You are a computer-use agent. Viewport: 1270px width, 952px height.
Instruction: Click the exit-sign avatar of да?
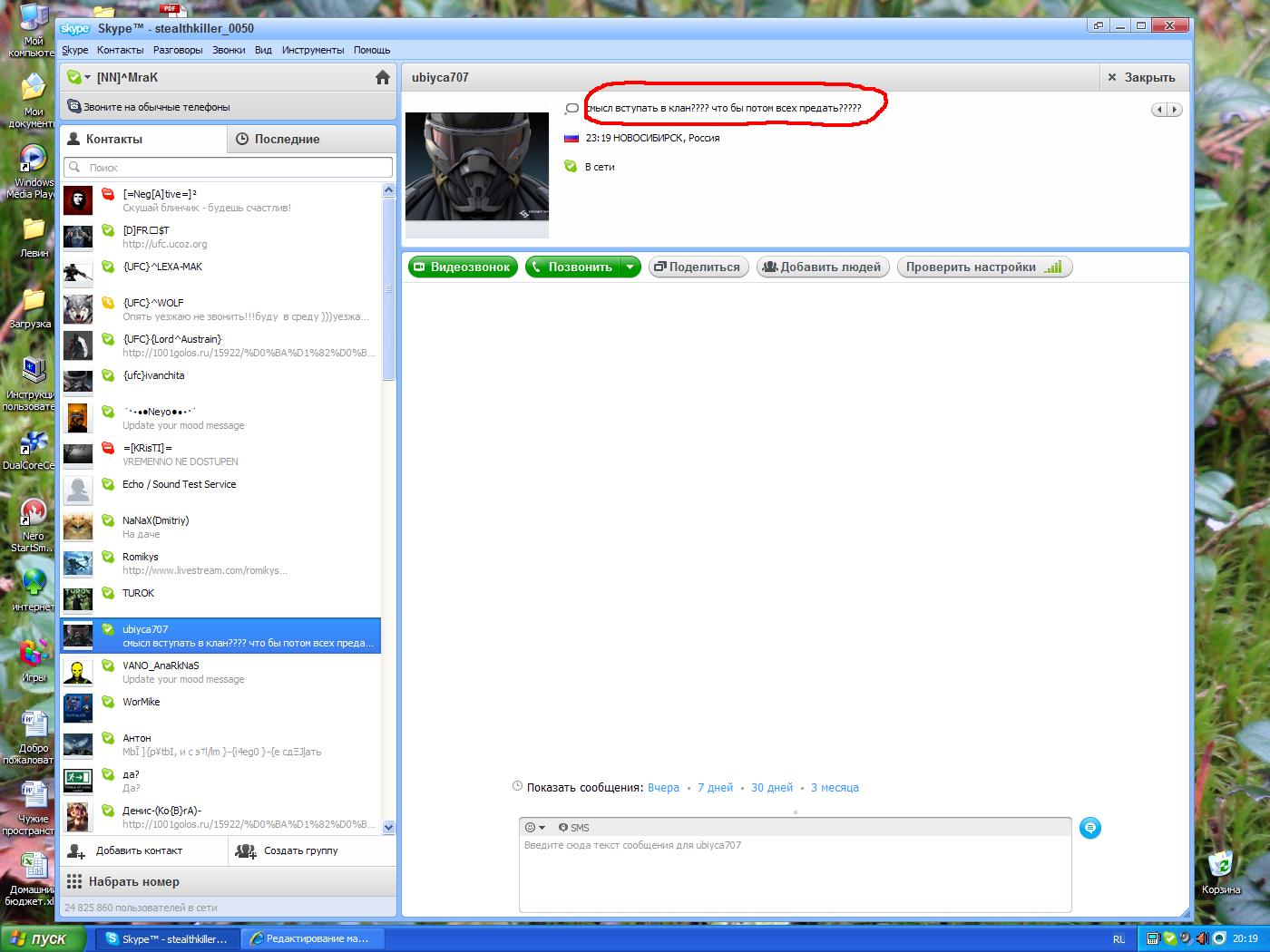coord(78,781)
